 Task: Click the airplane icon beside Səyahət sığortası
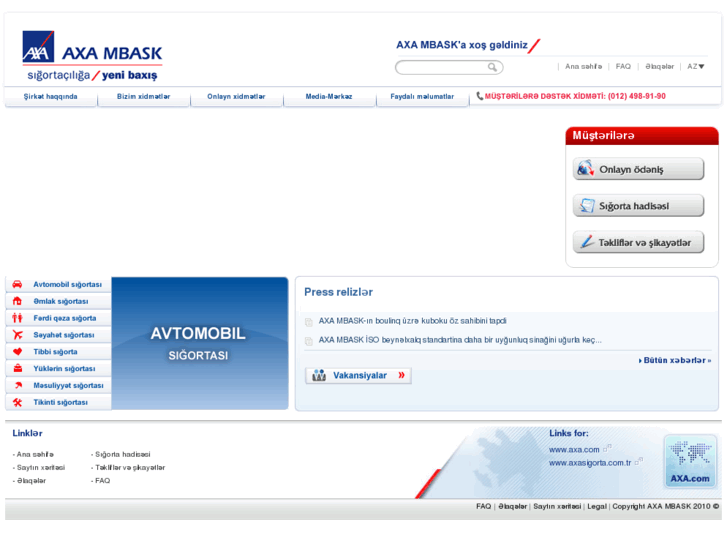click(17, 334)
